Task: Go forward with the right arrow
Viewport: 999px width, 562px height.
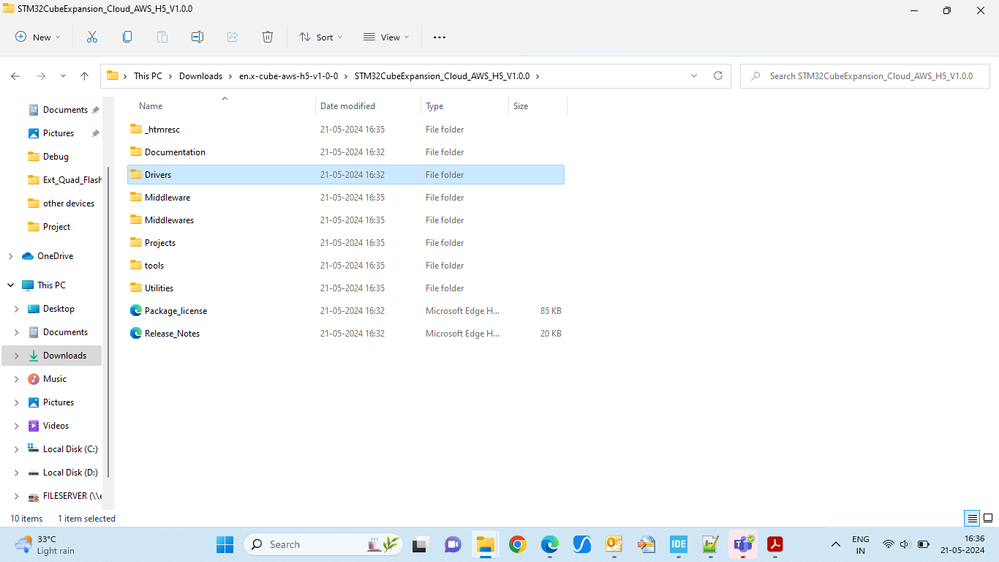Action: click(41, 76)
